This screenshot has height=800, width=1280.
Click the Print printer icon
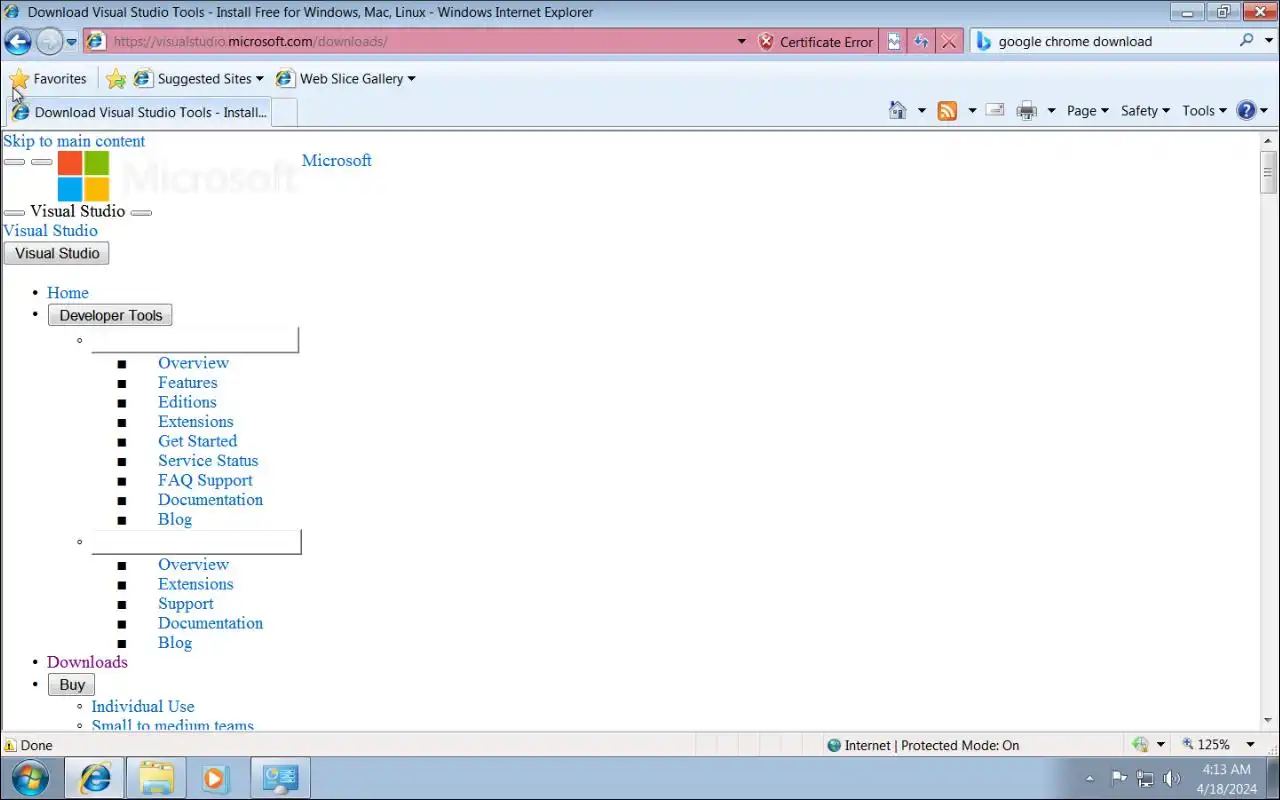pos(1026,110)
